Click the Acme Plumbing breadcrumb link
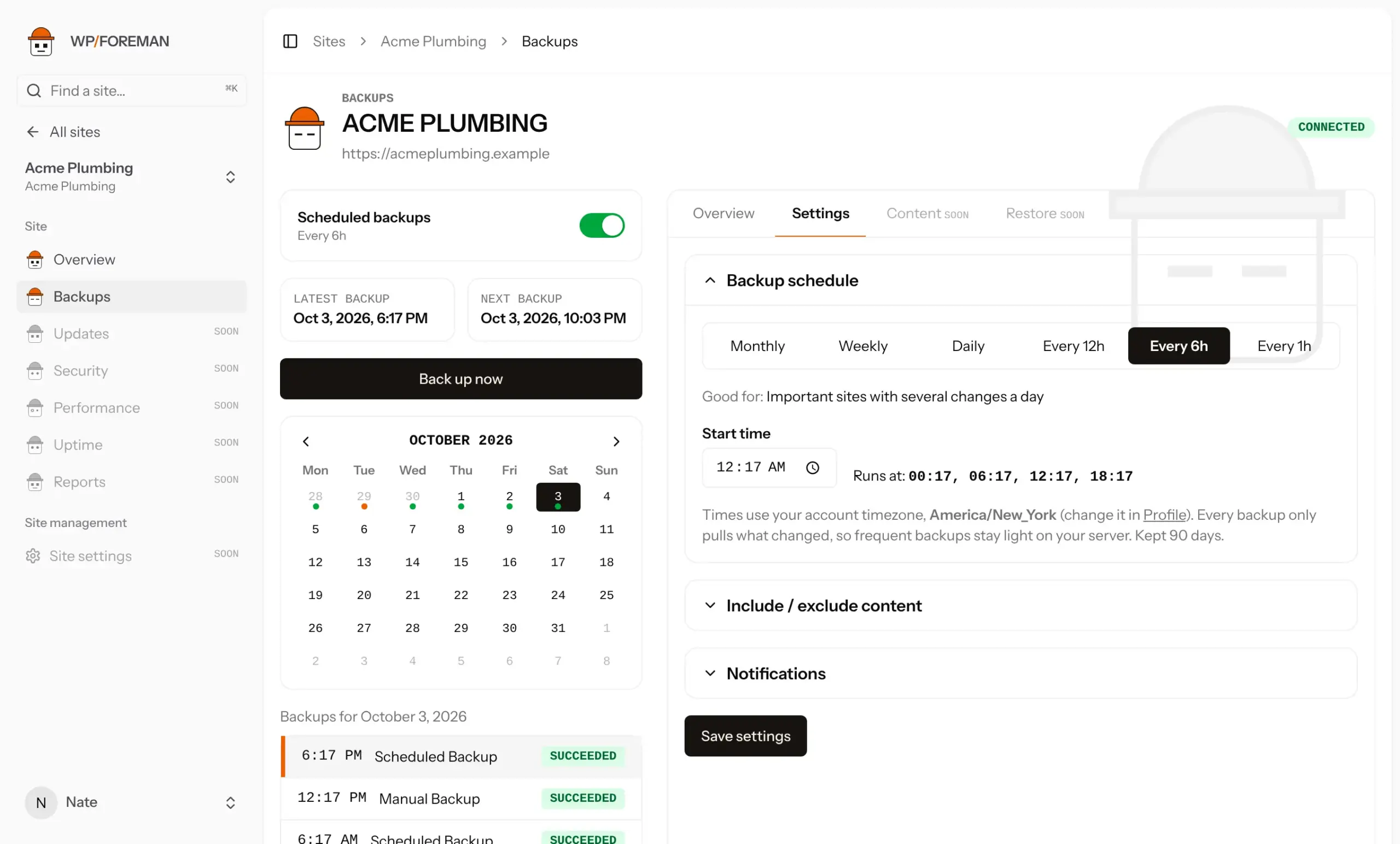 pyautogui.click(x=433, y=42)
